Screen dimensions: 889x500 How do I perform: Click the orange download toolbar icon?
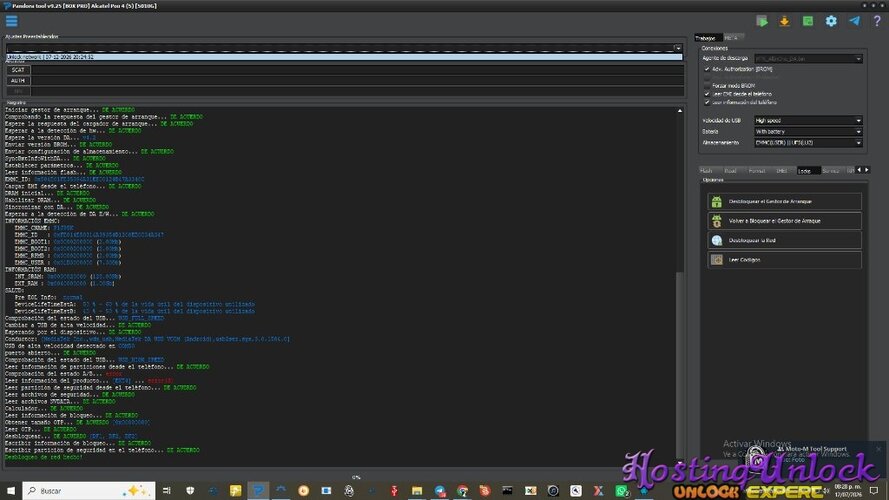(784, 21)
